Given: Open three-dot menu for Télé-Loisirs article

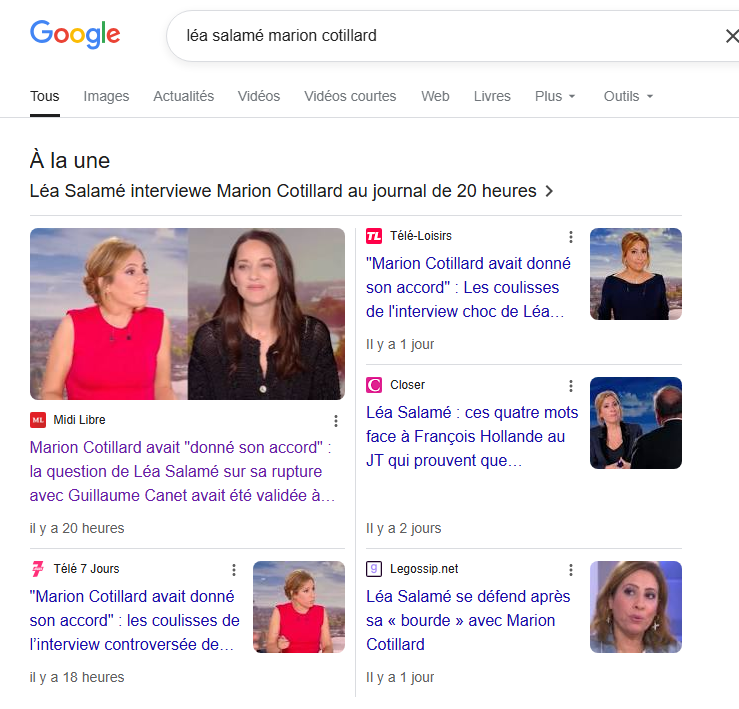Looking at the screenshot, I should 571,237.
